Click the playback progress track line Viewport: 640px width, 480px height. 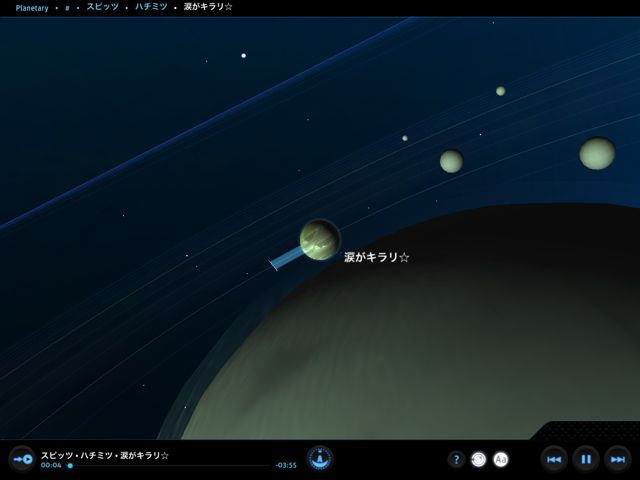point(169,466)
